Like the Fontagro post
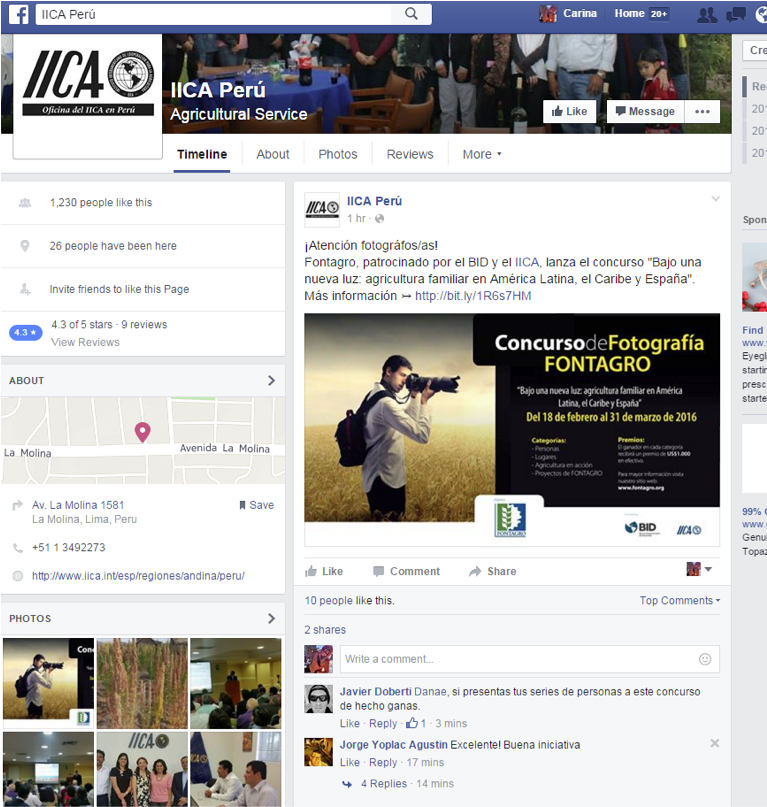767x807 pixels. click(x=324, y=571)
